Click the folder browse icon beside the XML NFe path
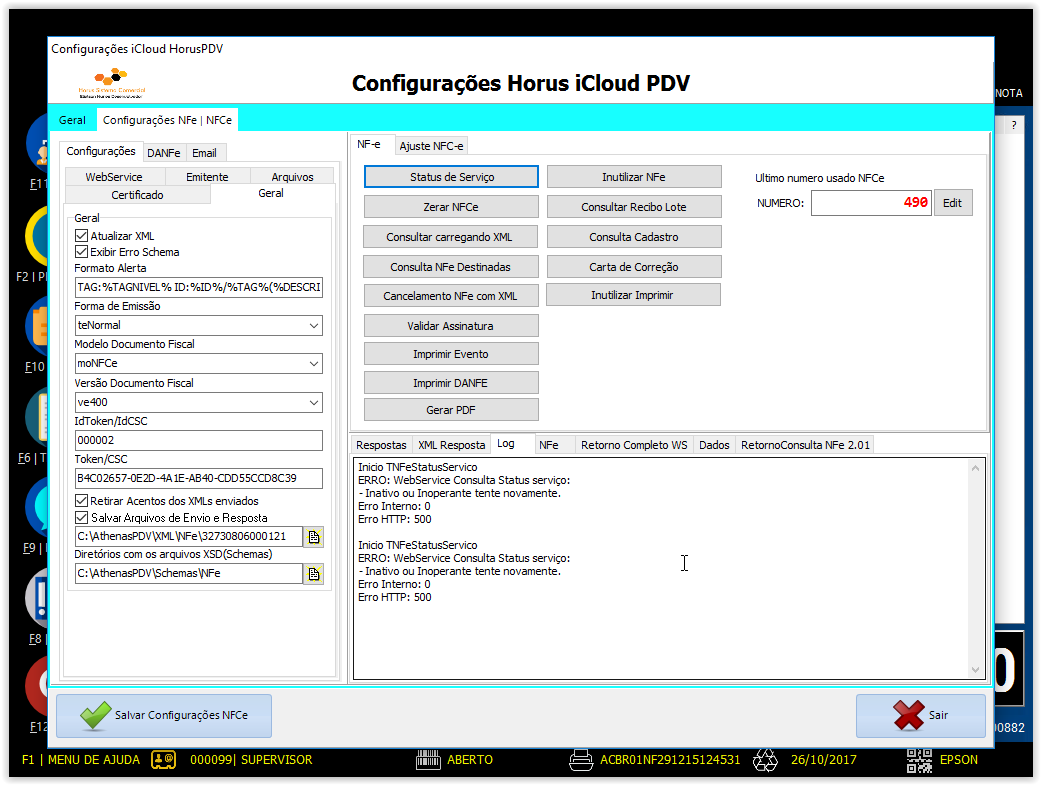Image resolution: width=1041 pixels, height=785 pixels. [314, 537]
